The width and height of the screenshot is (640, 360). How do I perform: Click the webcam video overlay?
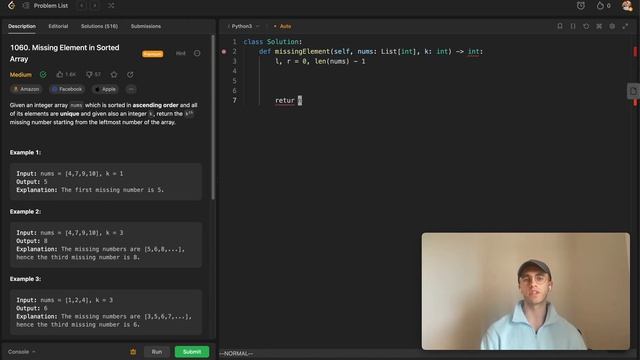(x=526, y=291)
